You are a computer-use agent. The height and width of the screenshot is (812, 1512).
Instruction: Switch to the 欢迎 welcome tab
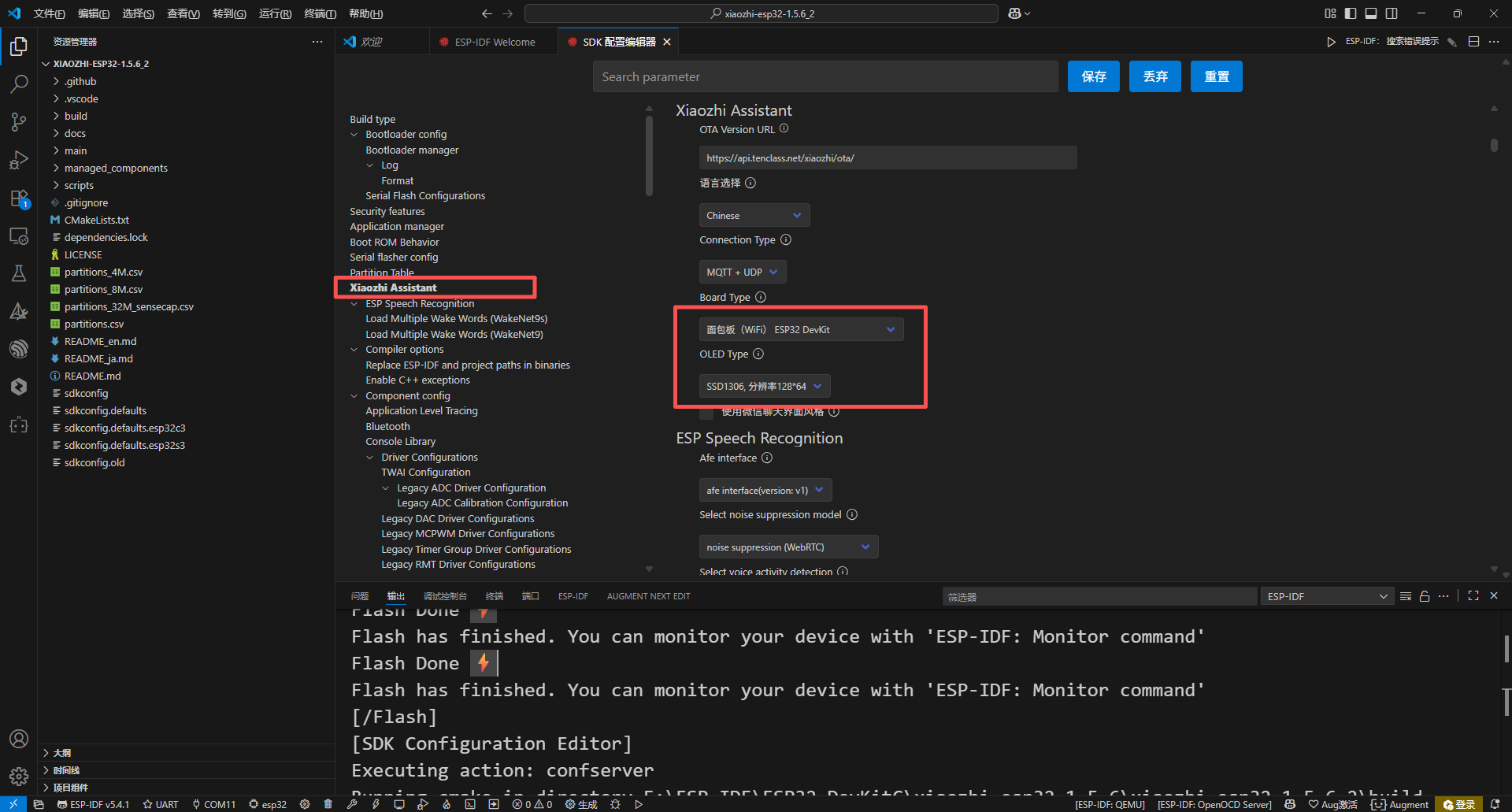pos(370,42)
